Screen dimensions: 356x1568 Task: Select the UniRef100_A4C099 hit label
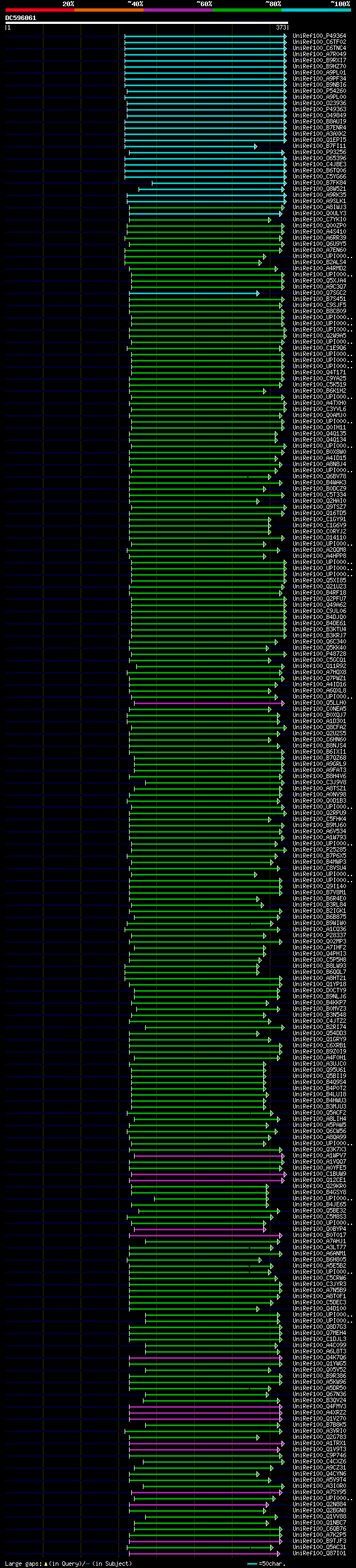tap(319, 1345)
